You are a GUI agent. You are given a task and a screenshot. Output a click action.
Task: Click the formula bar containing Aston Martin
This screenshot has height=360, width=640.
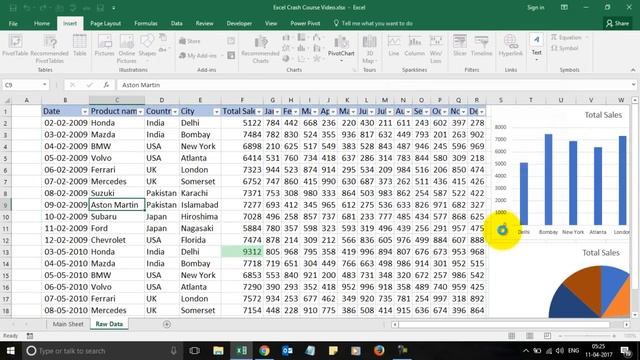[x=373, y=85]
